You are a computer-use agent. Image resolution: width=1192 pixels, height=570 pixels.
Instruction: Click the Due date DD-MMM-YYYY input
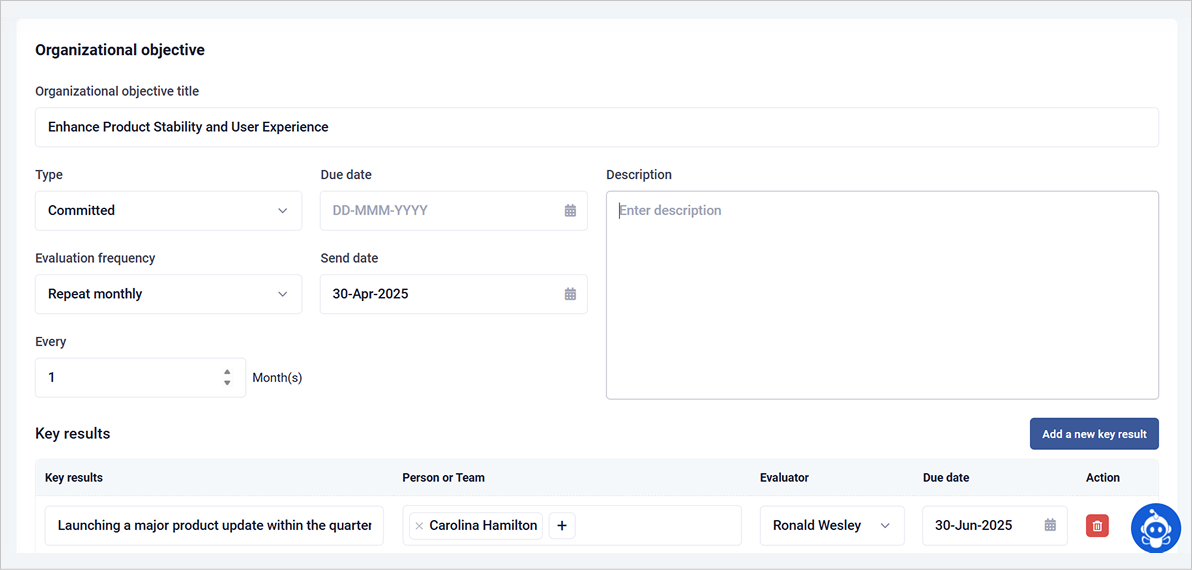click(x=440, y=211)
